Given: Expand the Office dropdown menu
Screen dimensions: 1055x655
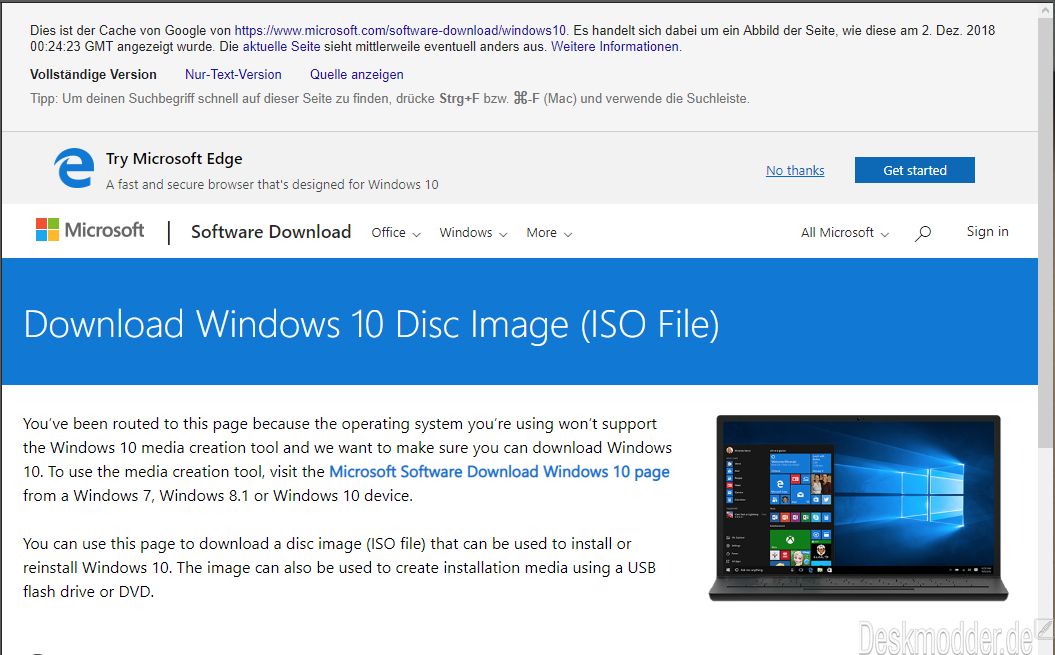Looking at the screenshot, I should (x=396, y=233).
